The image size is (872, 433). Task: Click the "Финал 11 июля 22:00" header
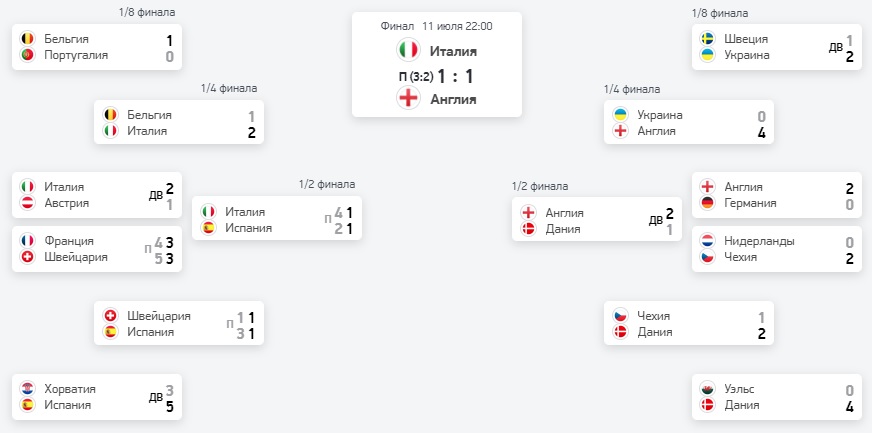(x=436, y=26)
